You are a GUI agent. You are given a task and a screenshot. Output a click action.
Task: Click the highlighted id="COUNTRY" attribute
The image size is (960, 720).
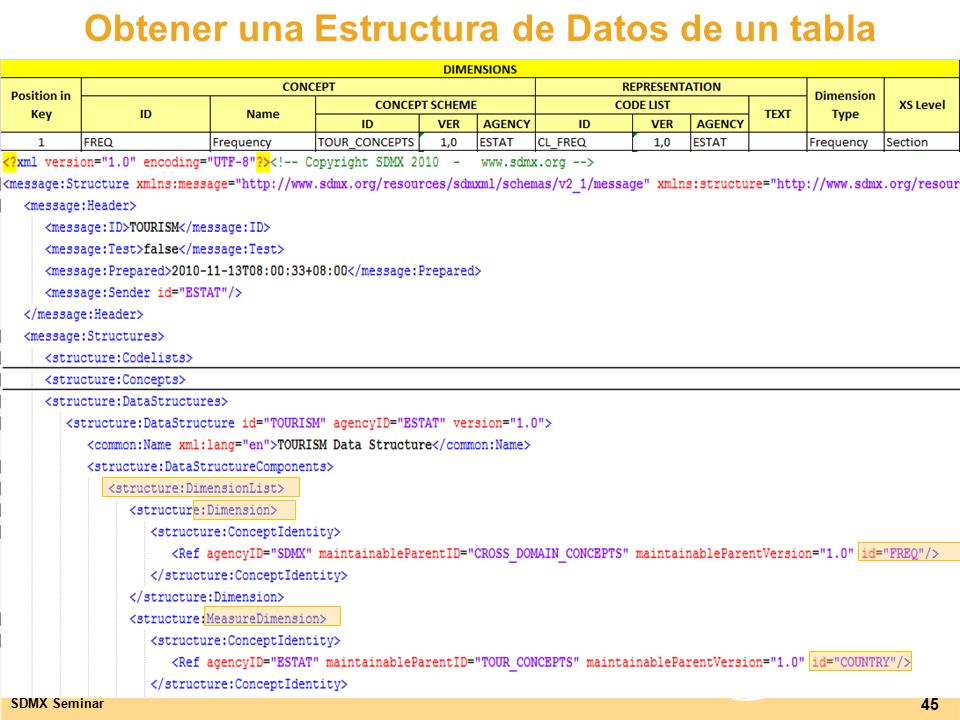point(860,661)
